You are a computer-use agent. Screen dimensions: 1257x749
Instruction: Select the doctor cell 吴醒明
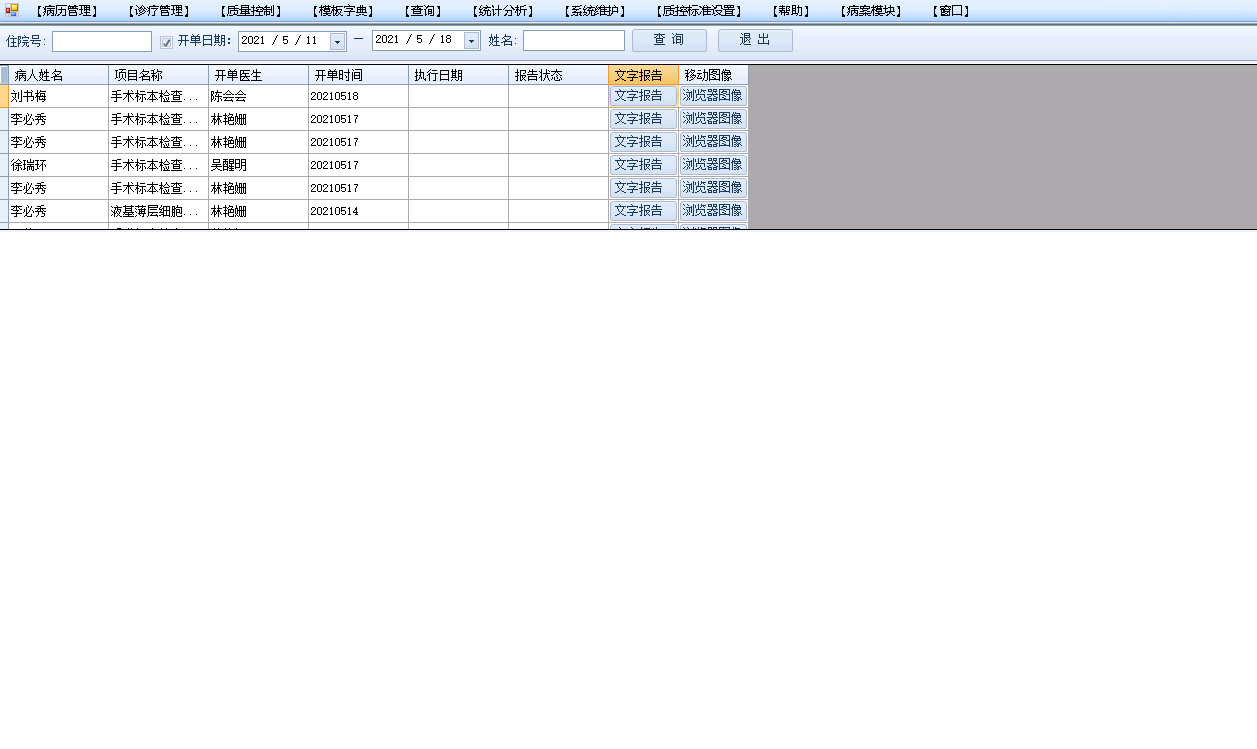tap(259, 165)
